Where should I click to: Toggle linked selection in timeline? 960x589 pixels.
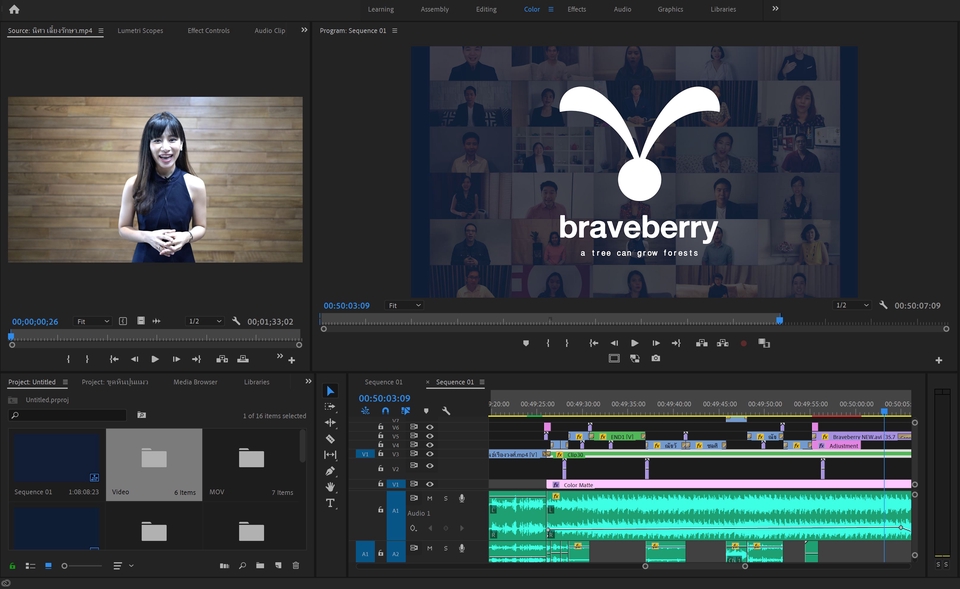click(x=405, y=411)
